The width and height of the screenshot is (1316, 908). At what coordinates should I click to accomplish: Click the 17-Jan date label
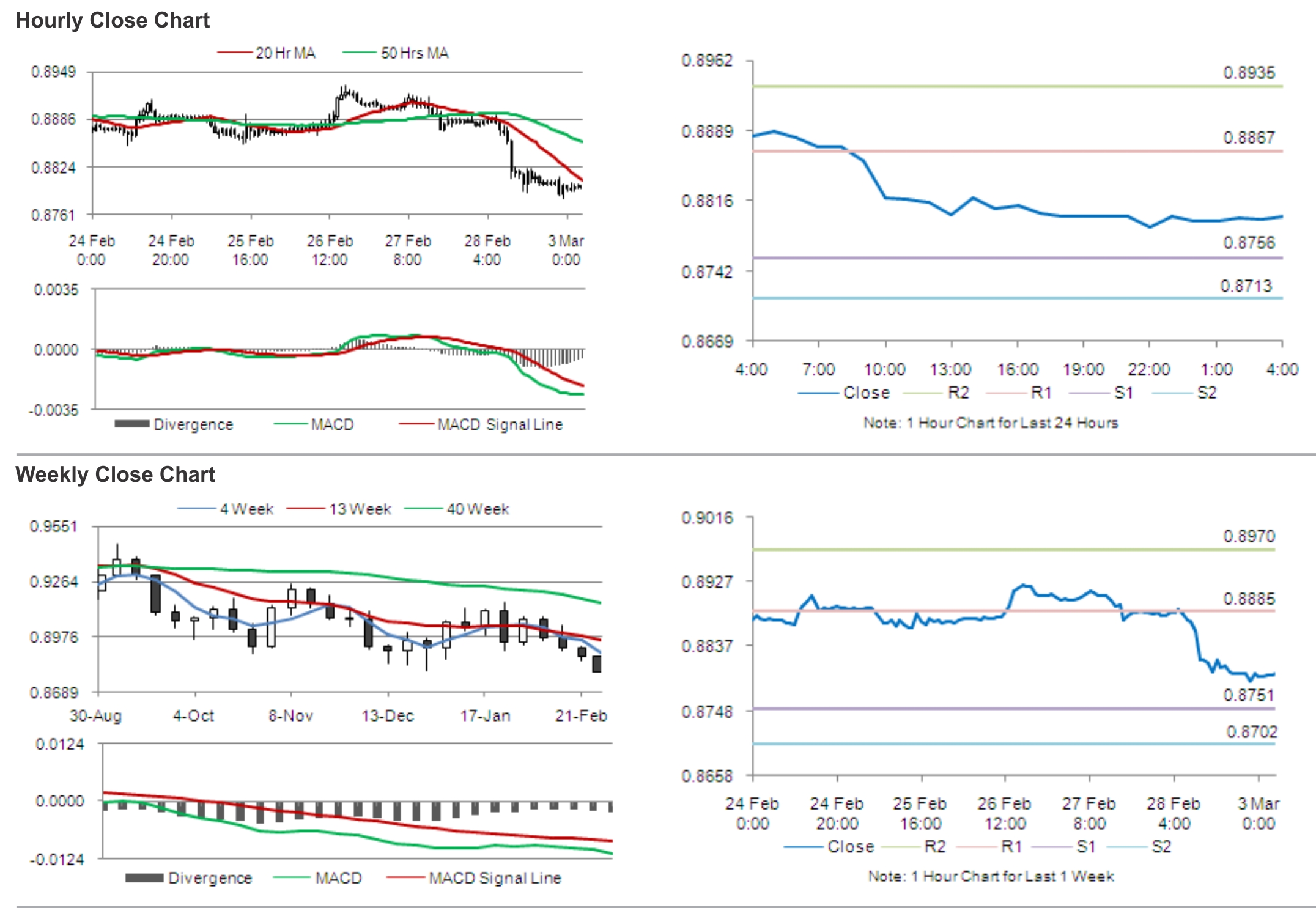(485, 716)
